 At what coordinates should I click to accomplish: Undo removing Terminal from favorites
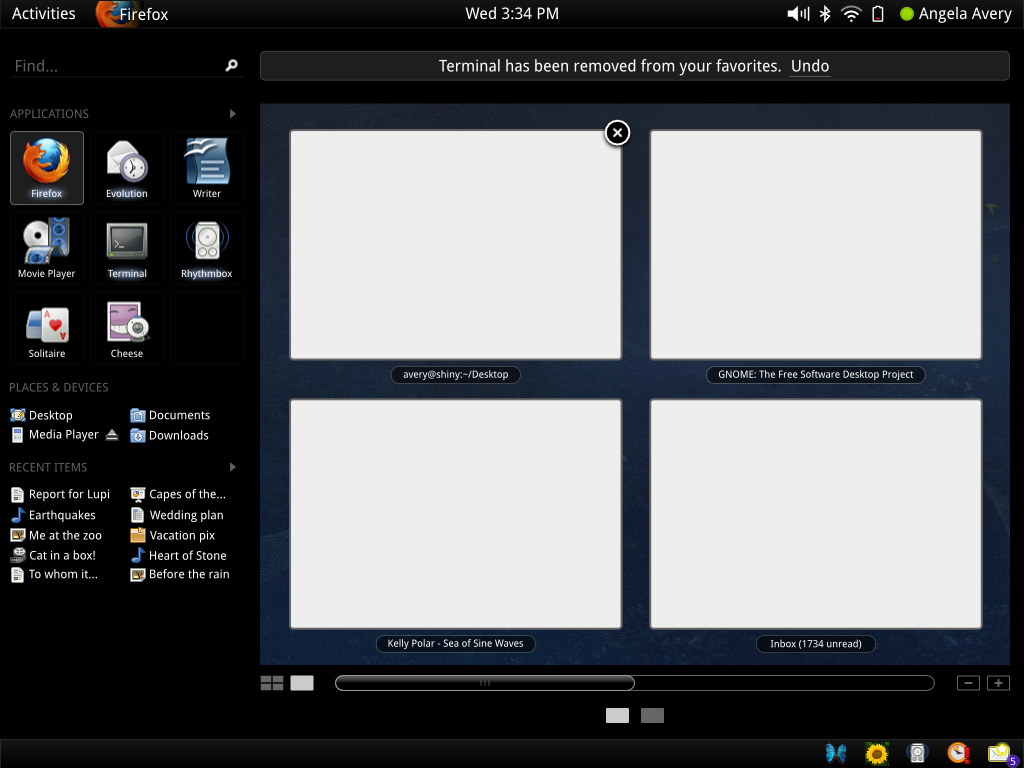[x=809, y=65]
